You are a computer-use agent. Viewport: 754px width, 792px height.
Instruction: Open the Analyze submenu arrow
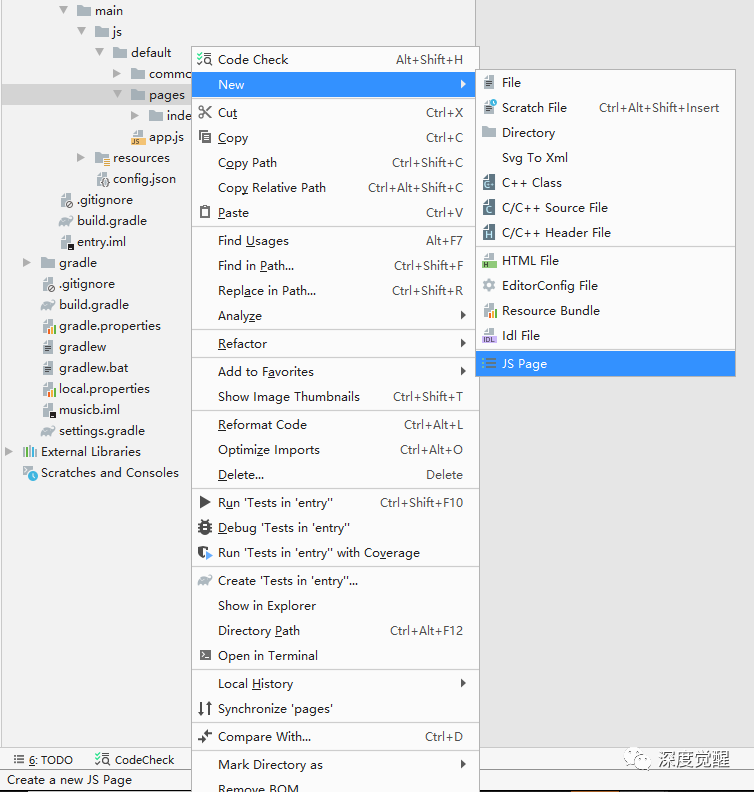tap(463, 315)
